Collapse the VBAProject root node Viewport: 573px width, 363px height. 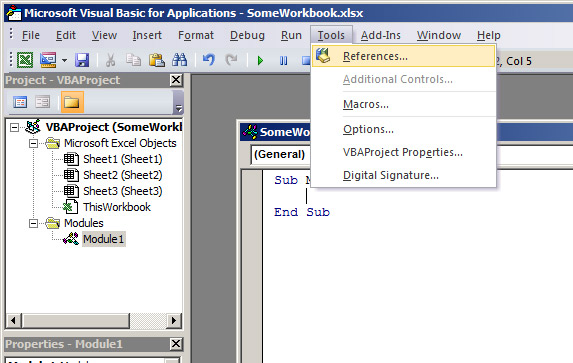(14, 128)
